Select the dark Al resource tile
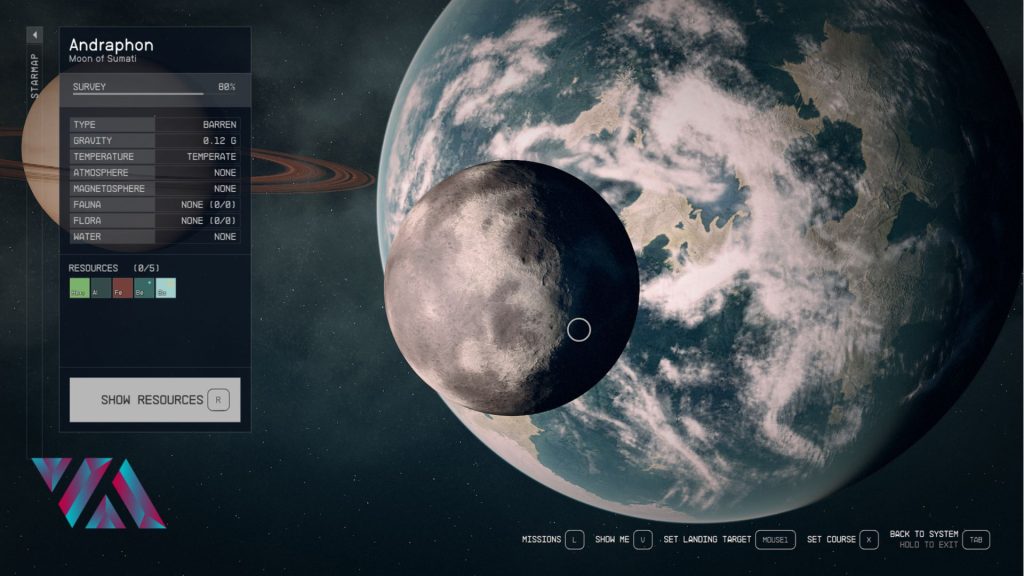This screenshot has width=1024, height=576. (x=100, y=289)
